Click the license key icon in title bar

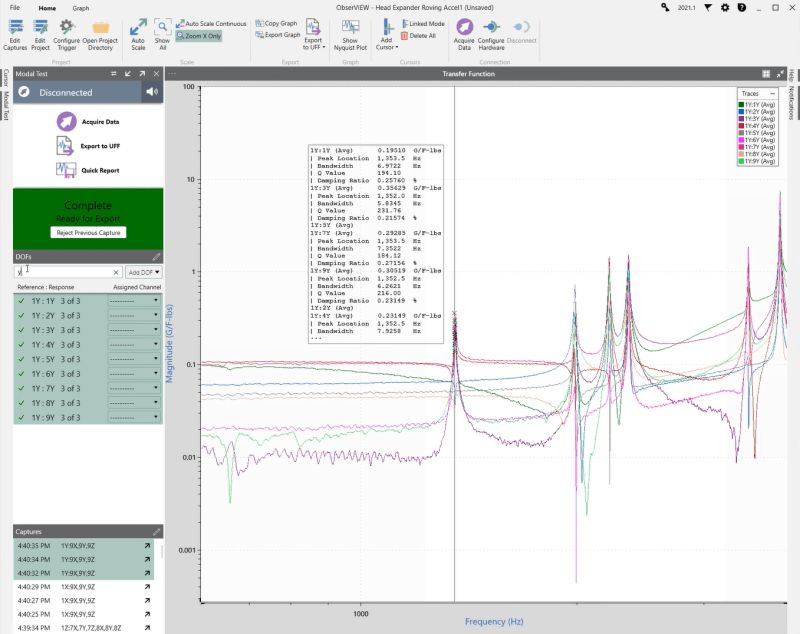[x=665, y=7]
